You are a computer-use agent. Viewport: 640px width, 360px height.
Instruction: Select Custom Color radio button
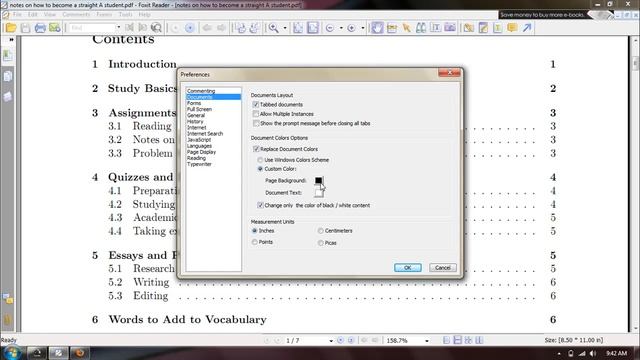point(260,169)
